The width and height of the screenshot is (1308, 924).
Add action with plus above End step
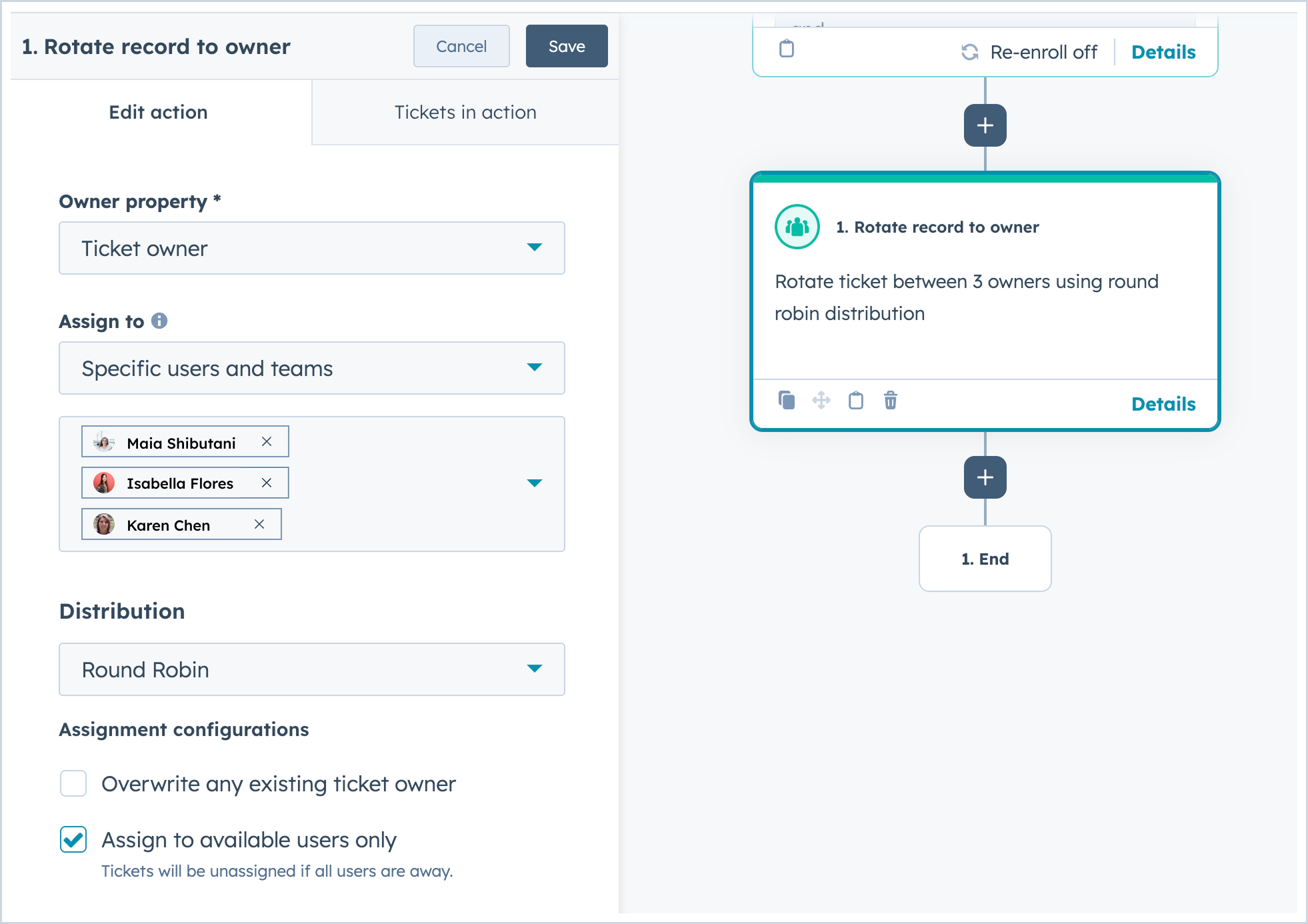coord(985,477)
